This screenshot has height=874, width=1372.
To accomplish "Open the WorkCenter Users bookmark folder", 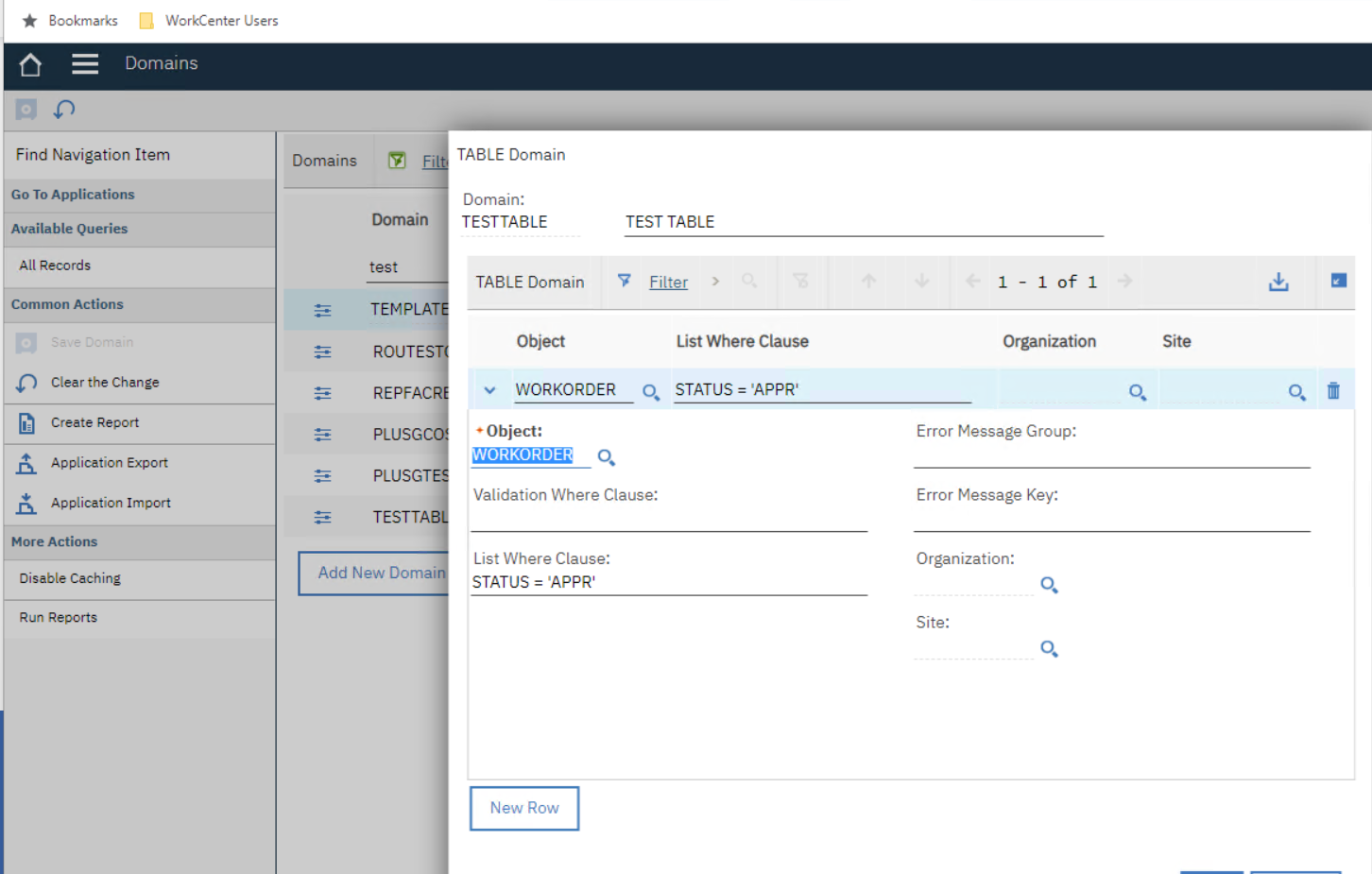I will (x=210, y=21).
